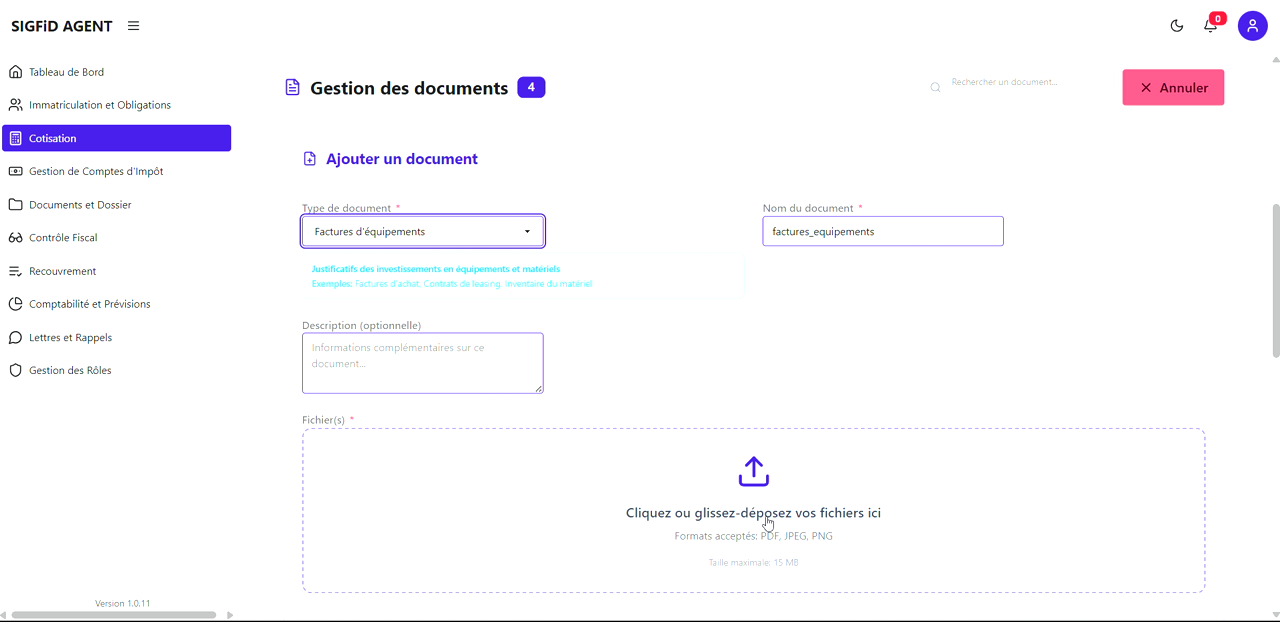Image resolution: width=1280 pixels, height=622 pixels.
Task: Select the Contrôle Fiscal glasses icon
Action: tap(14, 237)
